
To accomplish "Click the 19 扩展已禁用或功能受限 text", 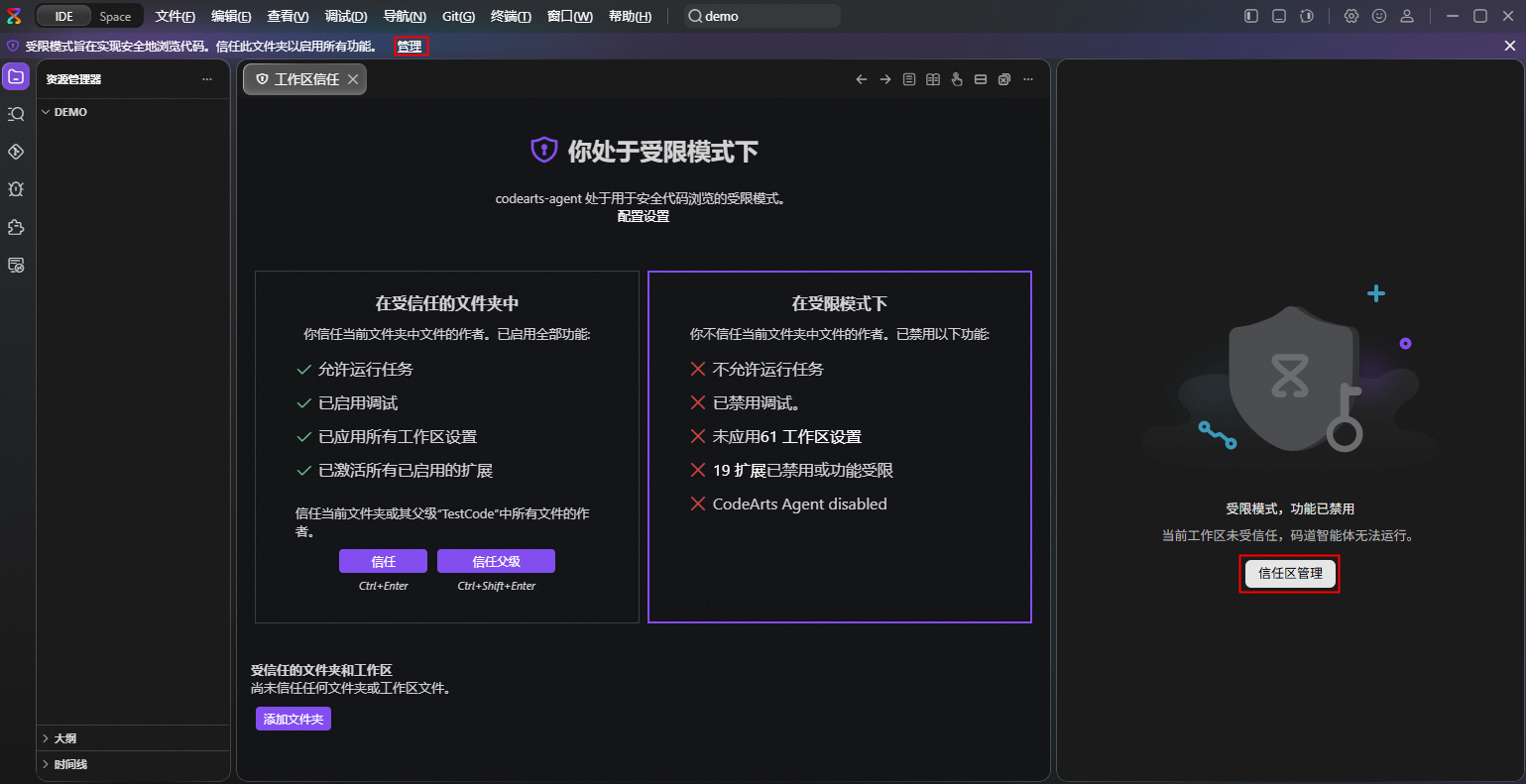I will click(803, 470).
